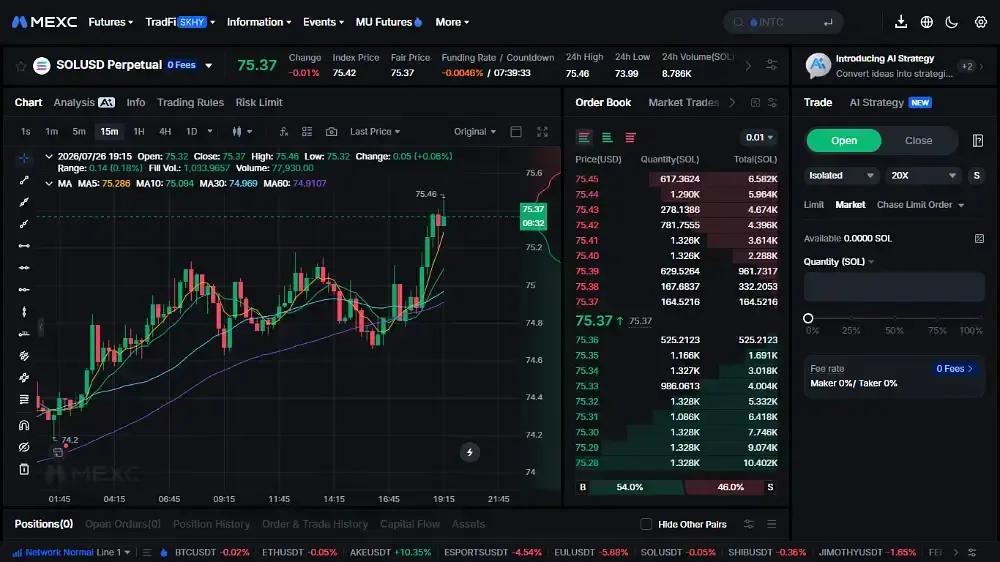
Task: Open the settings gear icon
Action: click(x=980, y=22)
